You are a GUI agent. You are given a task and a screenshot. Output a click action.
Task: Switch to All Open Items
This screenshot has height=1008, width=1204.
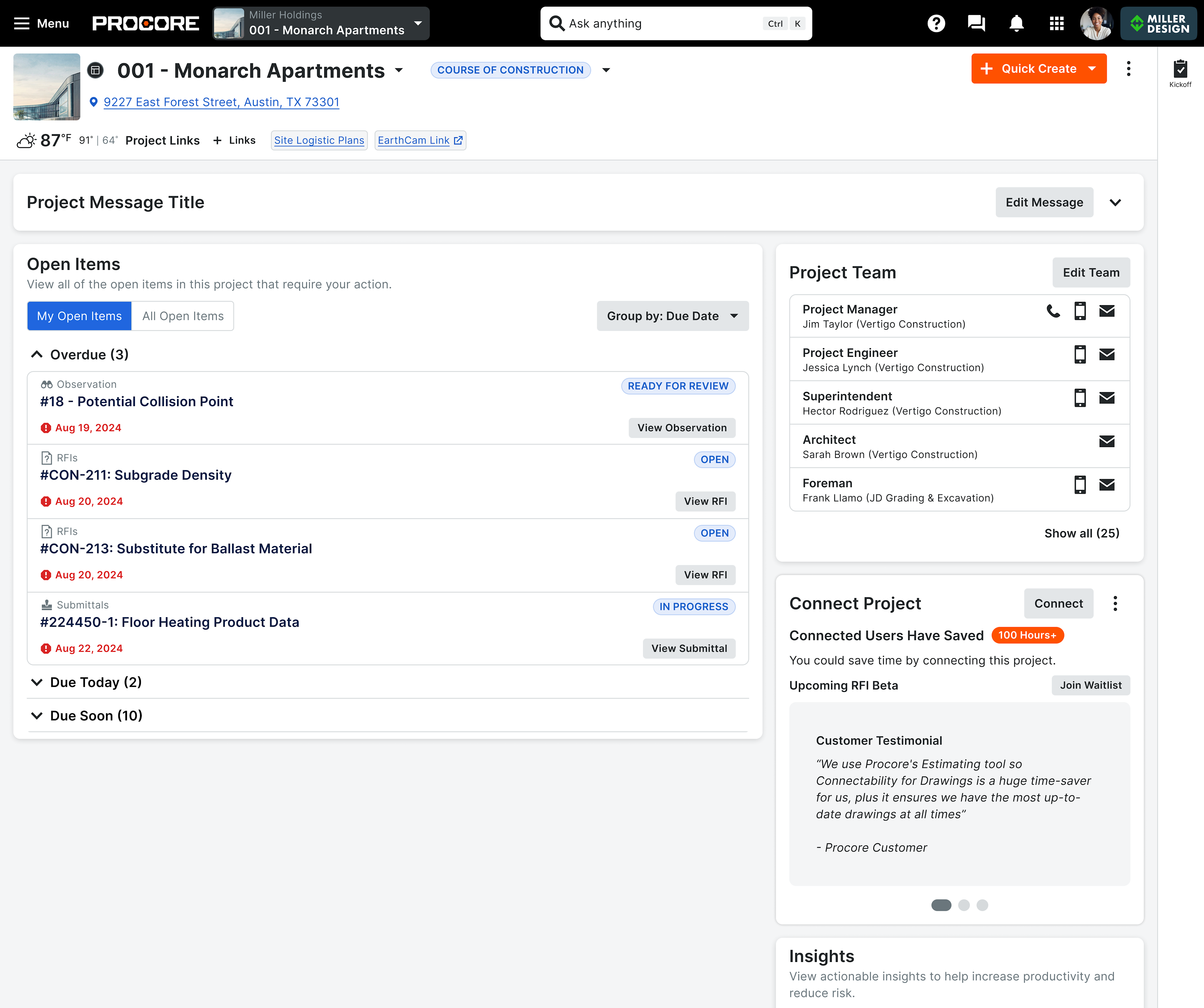tap(182, 316)
